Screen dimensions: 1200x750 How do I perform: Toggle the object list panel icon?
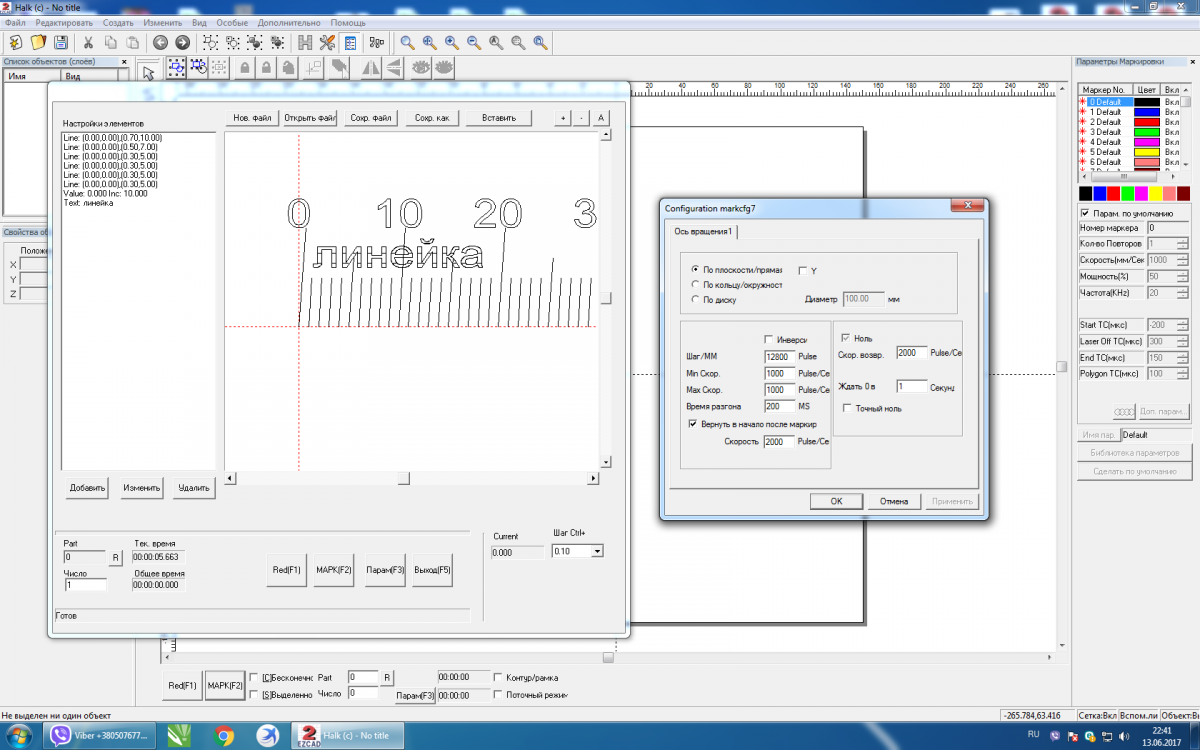pos(349,42)
